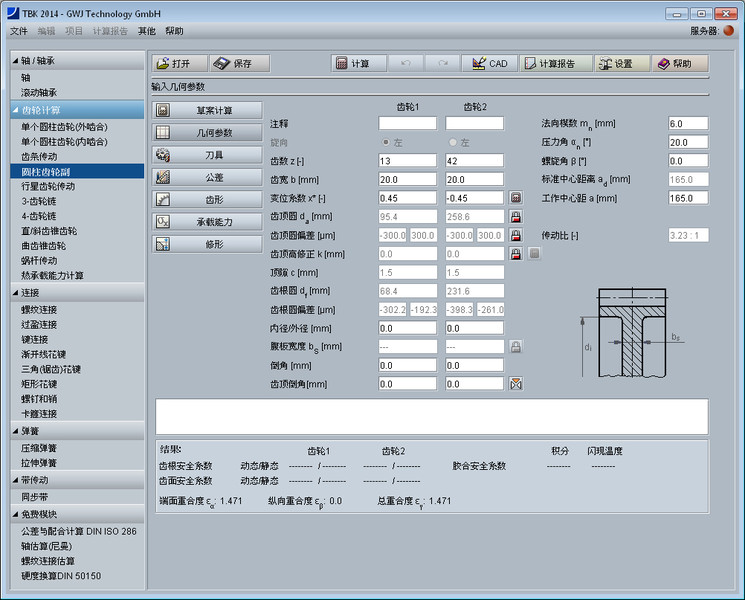Click the 法向模数 mn input field
Screen dimensions: 745x600
(x=688, y=123)
